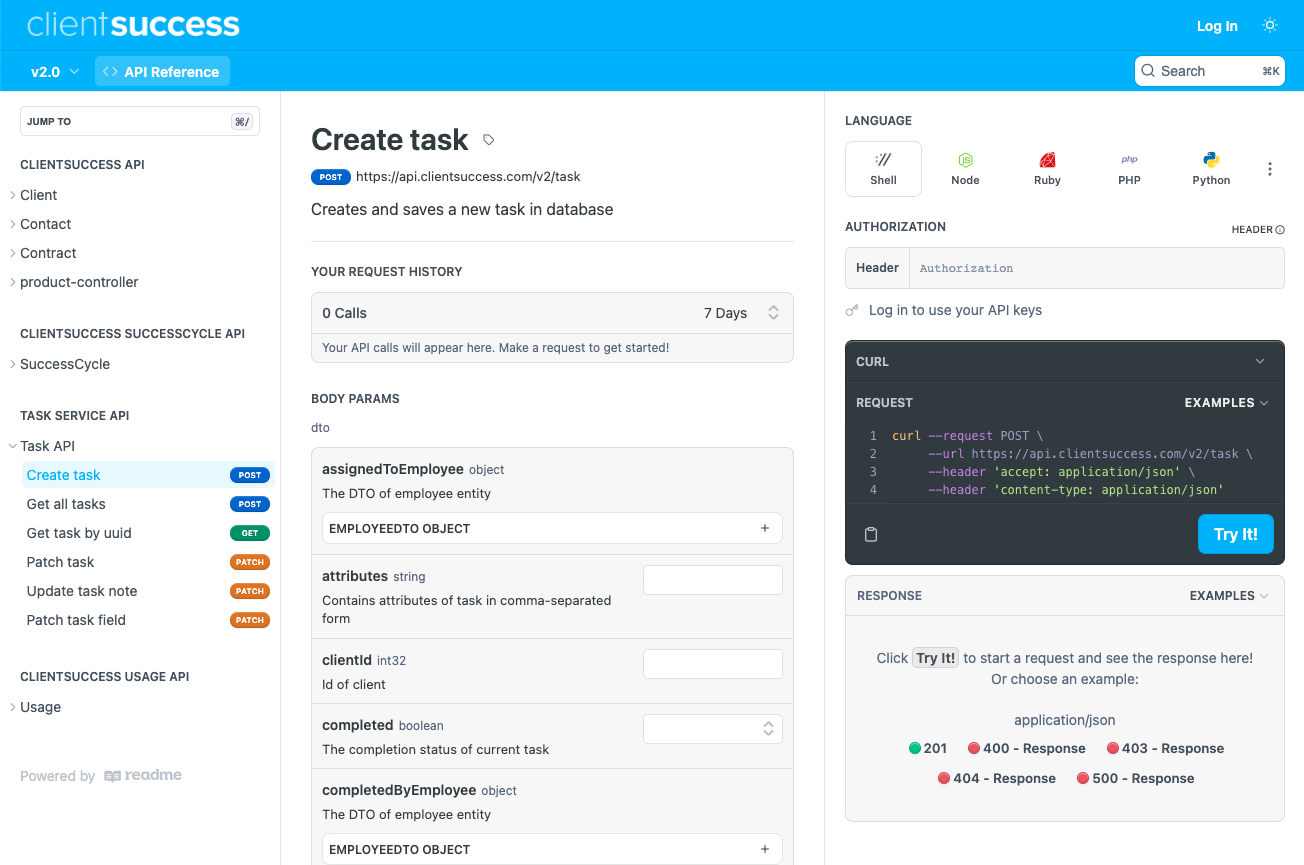Click the plus icon on assignedToEmployee object
The height and width of the screenshot is (865, 1304).
pyautogui.click(x=765, y=528)
